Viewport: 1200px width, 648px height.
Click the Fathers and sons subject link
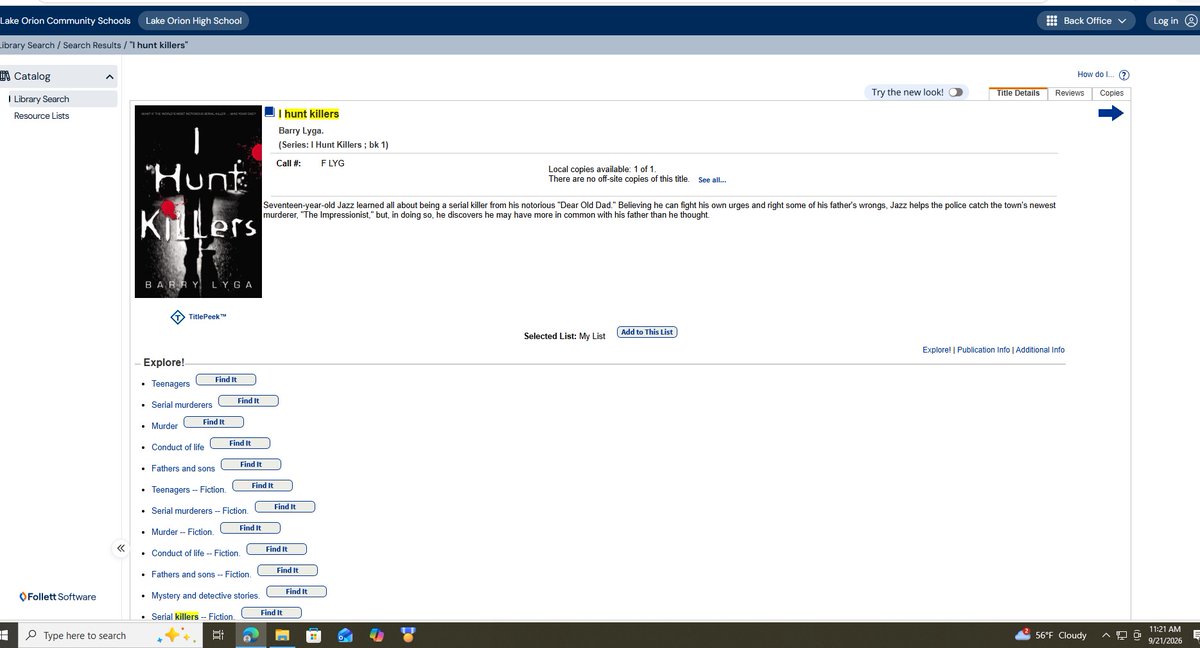click(x=183, y=469)
